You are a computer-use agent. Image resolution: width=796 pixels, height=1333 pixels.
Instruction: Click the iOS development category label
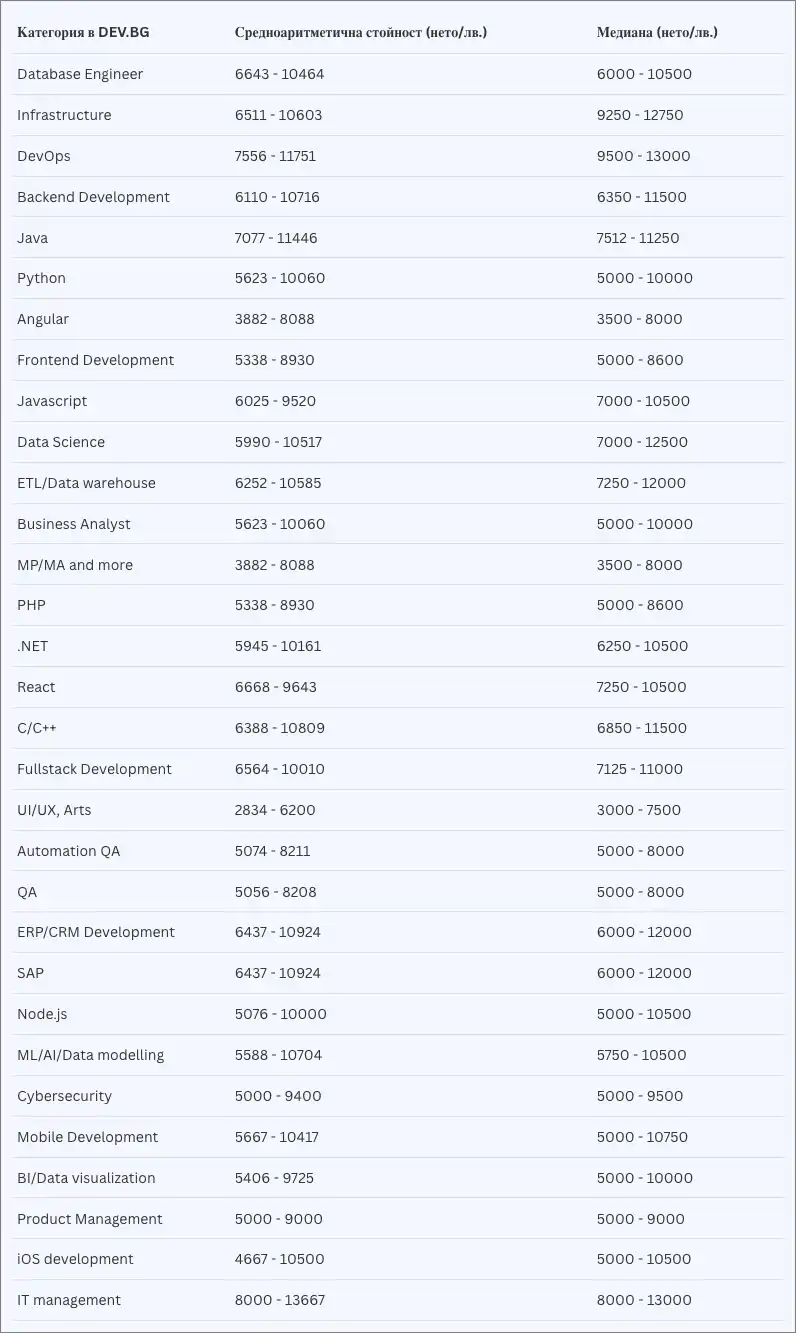coord(75,1259)
